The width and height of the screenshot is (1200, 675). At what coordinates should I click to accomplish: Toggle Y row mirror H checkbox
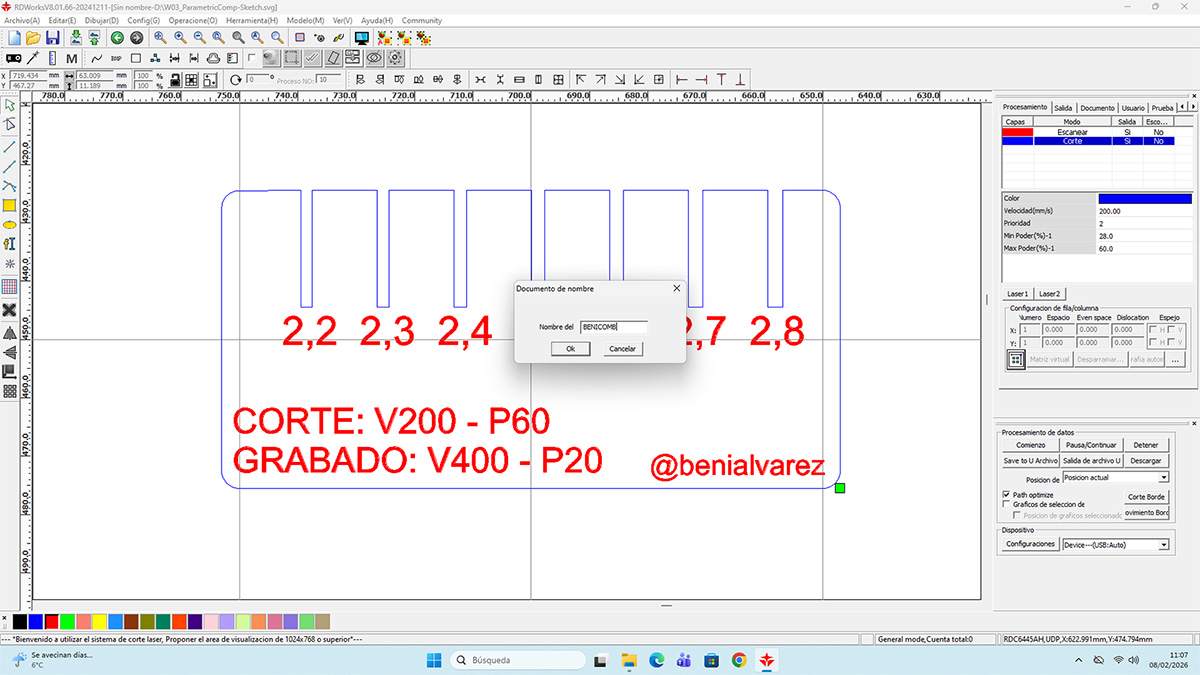pos(1153,342)
